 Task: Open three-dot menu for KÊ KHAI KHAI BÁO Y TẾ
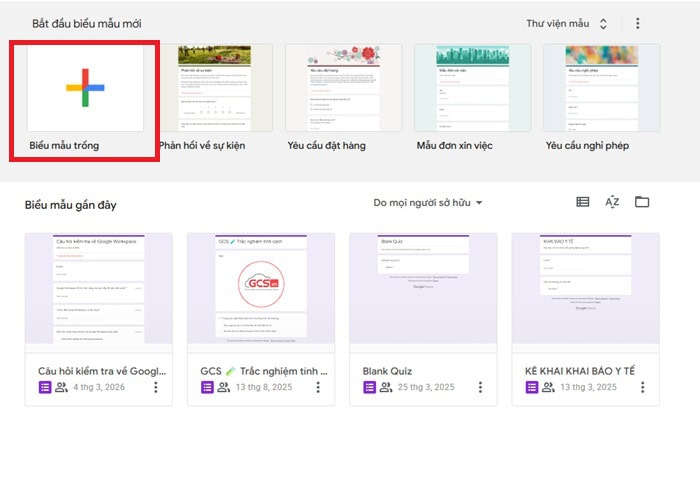point(641,387)
